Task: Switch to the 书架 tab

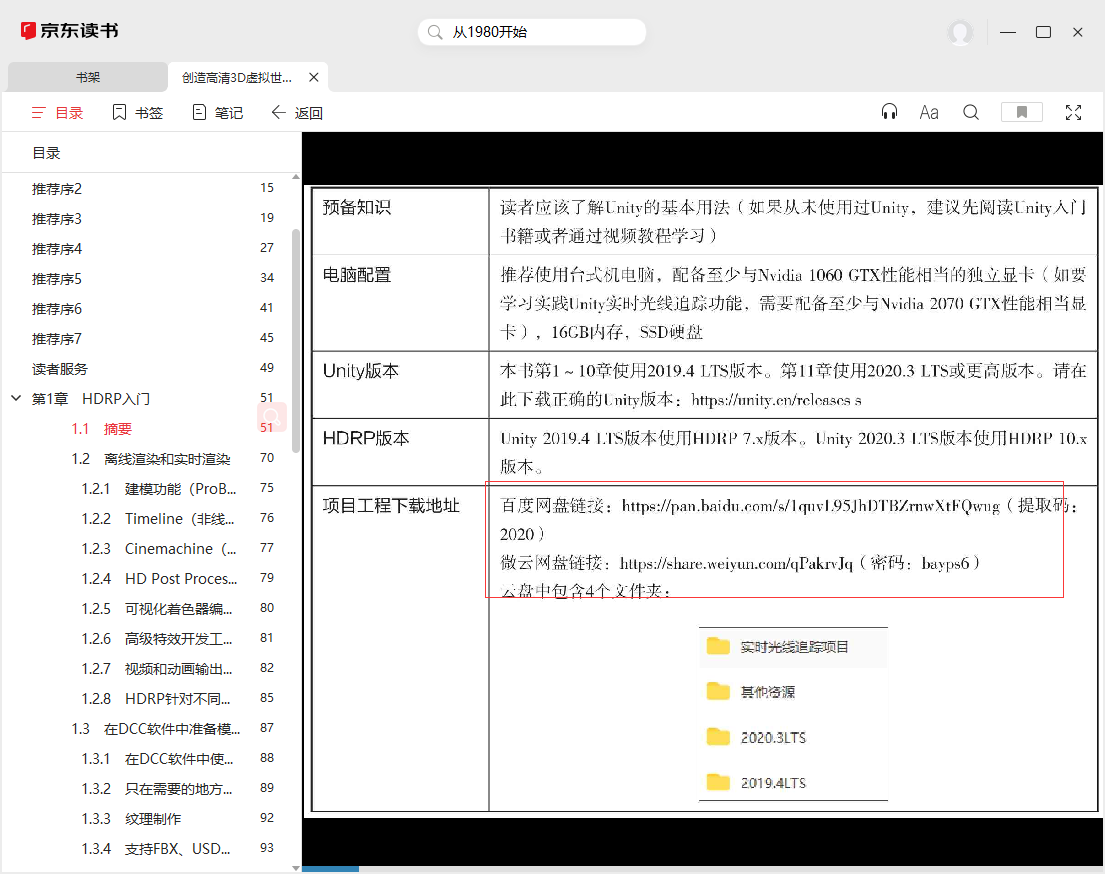Action: point(88,78)
